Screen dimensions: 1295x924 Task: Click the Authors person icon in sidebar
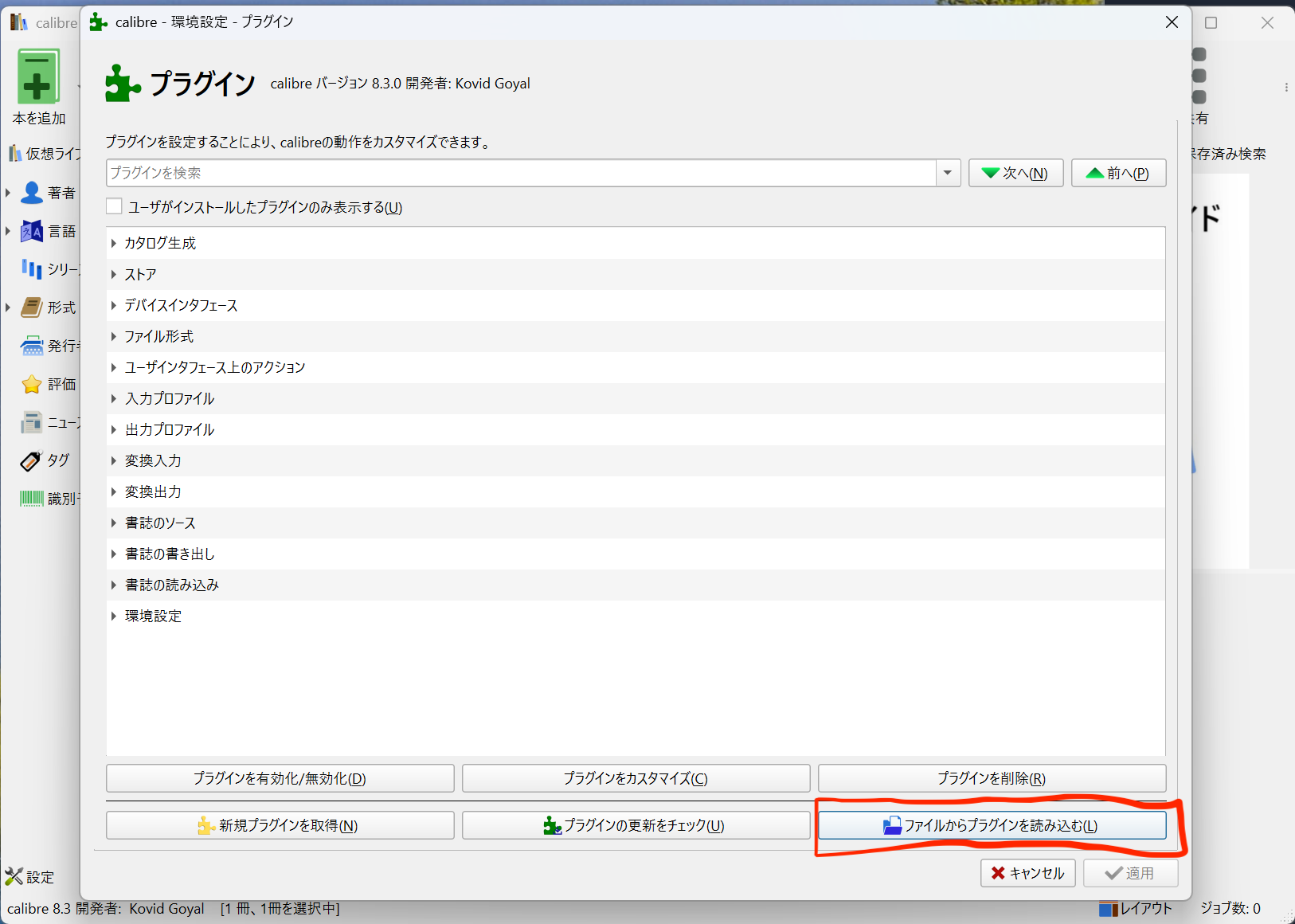32,193
